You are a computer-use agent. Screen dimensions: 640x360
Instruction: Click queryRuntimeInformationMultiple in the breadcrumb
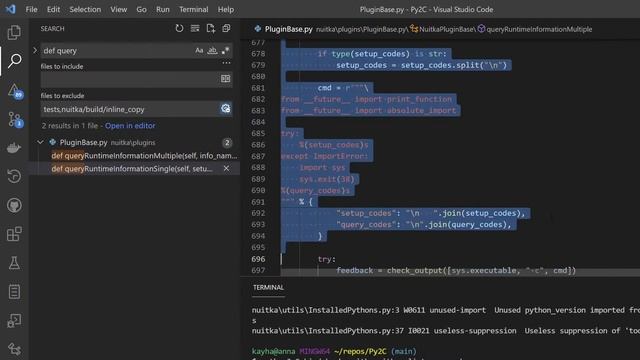tap(539, 29)
